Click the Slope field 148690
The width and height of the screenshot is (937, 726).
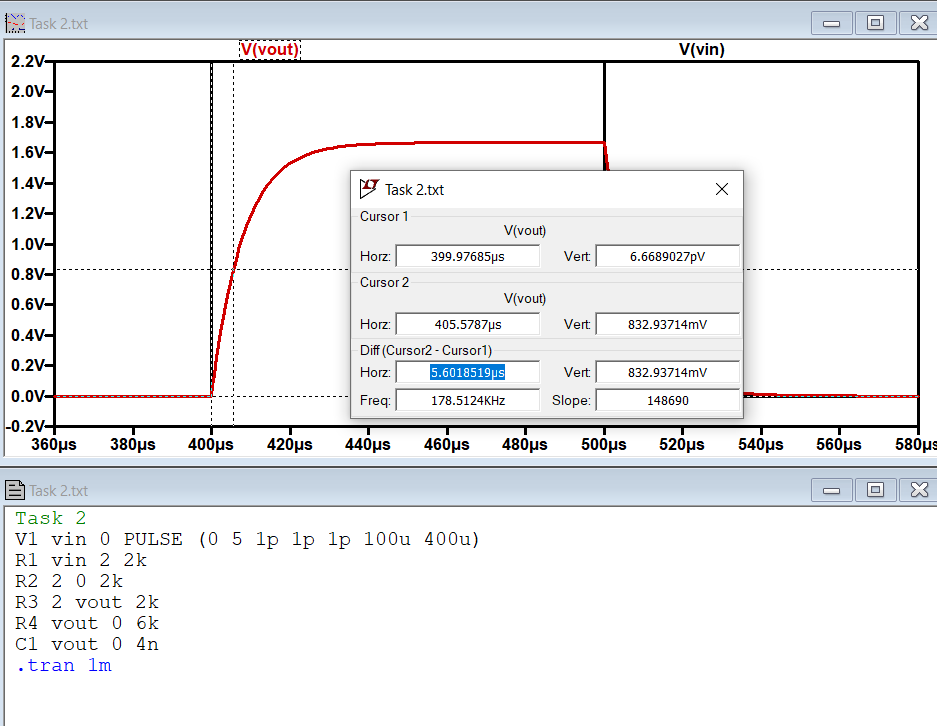point(667,400)
